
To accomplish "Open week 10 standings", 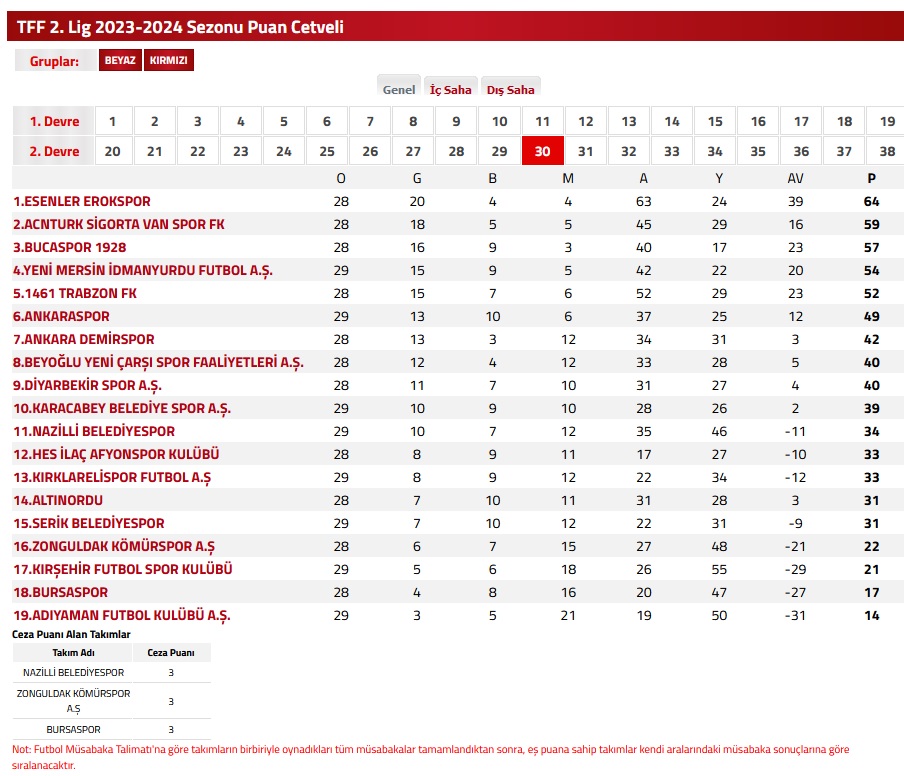I will point(499,121).
